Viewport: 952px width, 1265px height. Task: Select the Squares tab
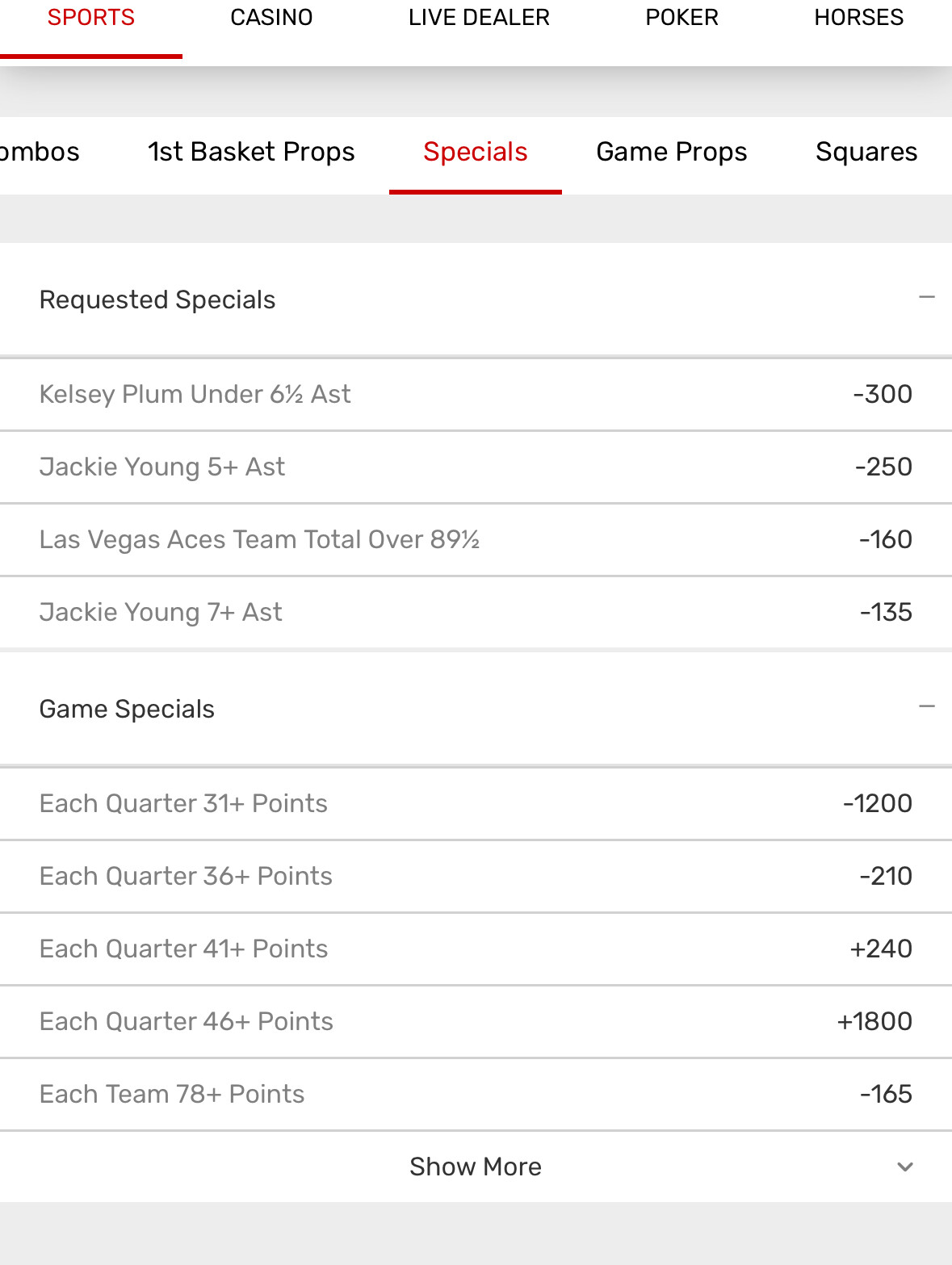[866, 152]
